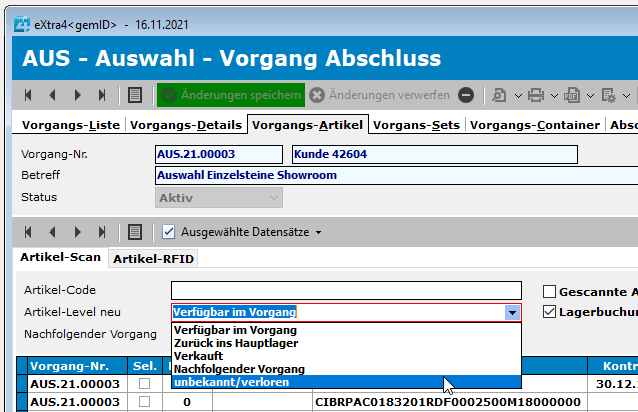This screenshot has height=412, width=638.
Task: Click the black minus circle icon
Action: 466,95
